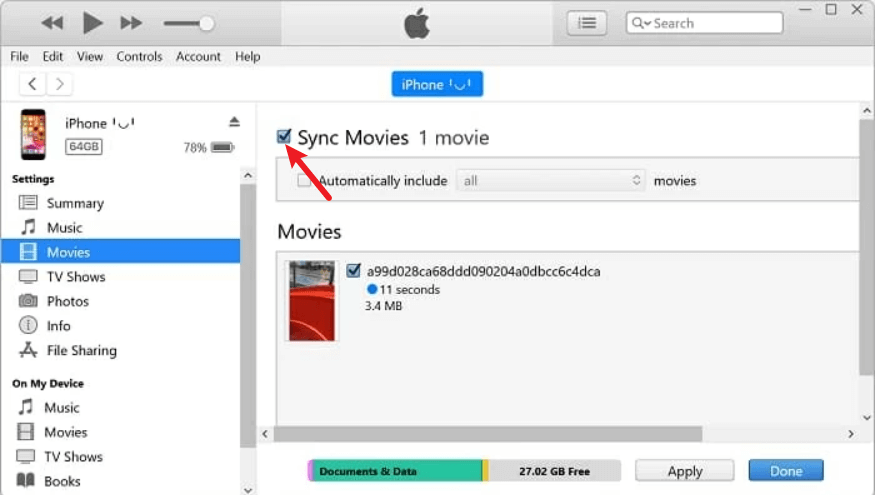The width and height of the screenshot is (875, 495).
Task: Click the battery icon next to 78%
Action: pyautogui.click(x=223, y=147)
